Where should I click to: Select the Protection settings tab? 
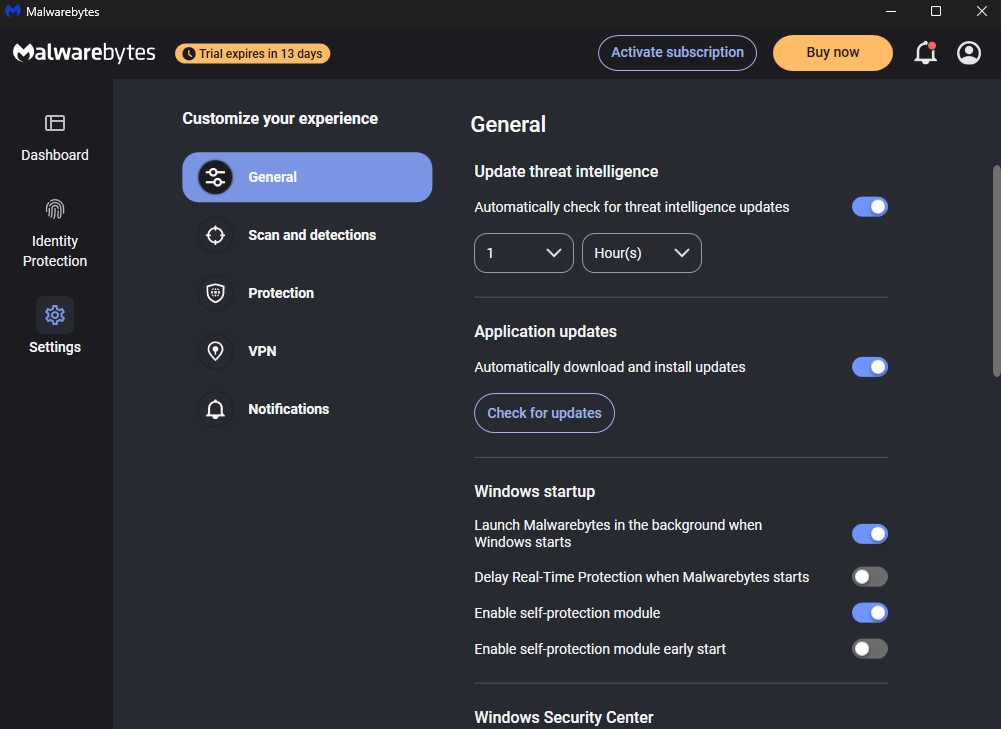tap(307, 293)
